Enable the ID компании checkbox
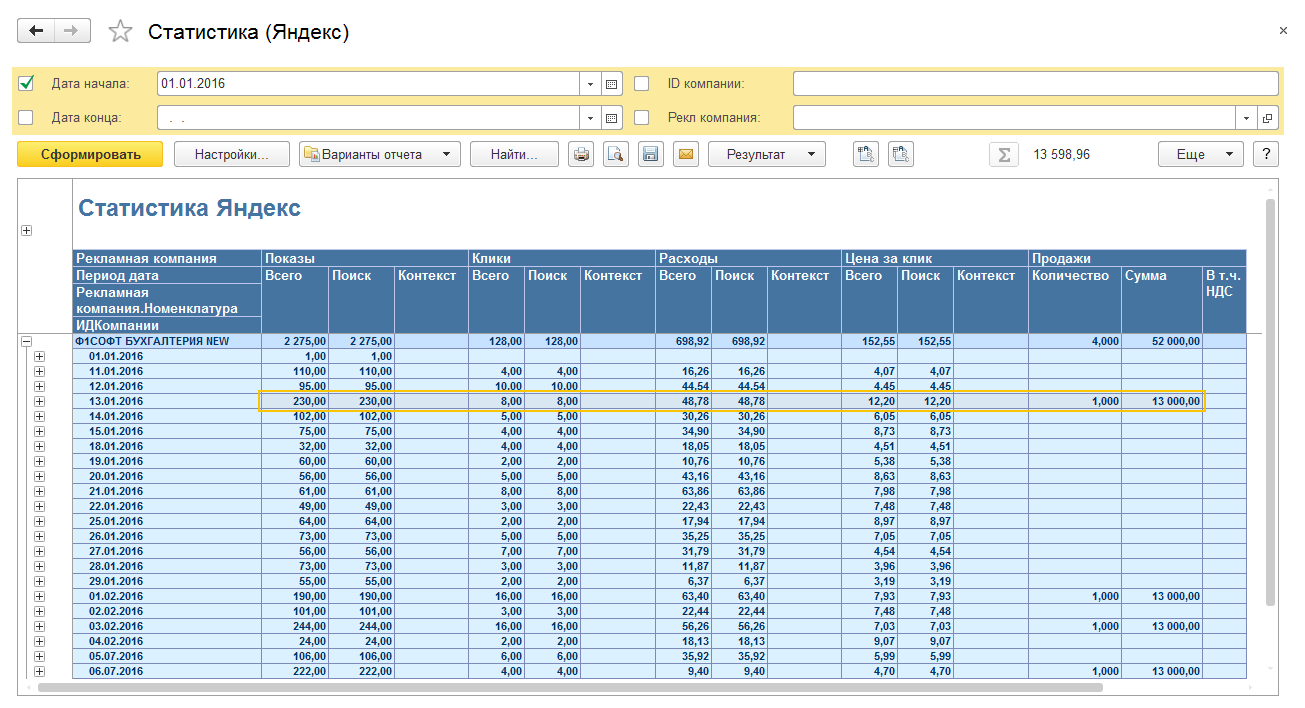The image size is (1305, 708). [x=642, y=83]
